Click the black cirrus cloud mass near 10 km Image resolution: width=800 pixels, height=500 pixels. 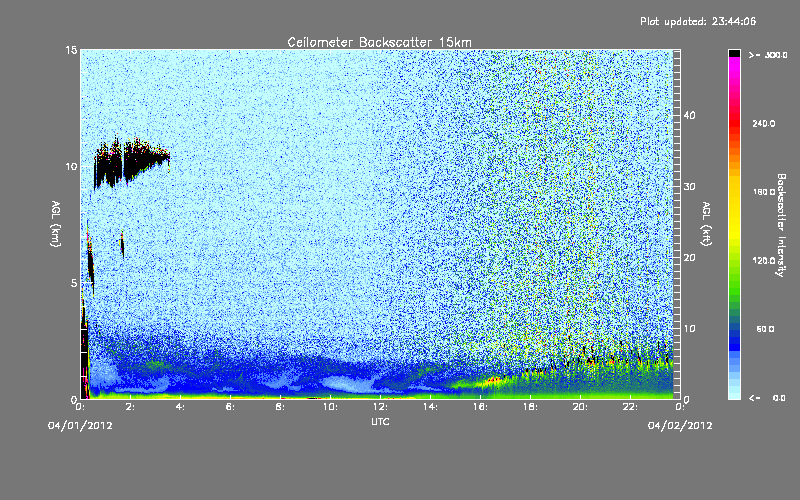pos(130,162)
